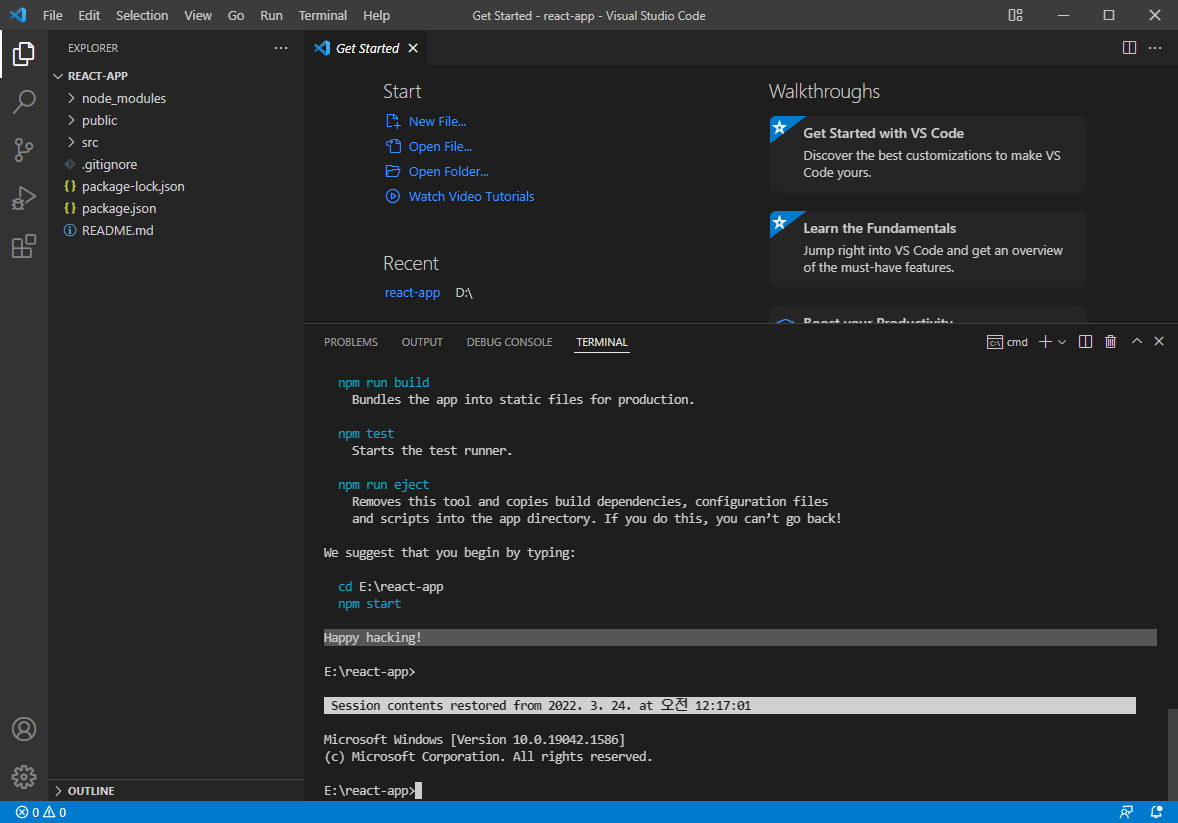Click Watch Video Tutorials link
The image size is (1178, 823).
[x=460, y=196]
